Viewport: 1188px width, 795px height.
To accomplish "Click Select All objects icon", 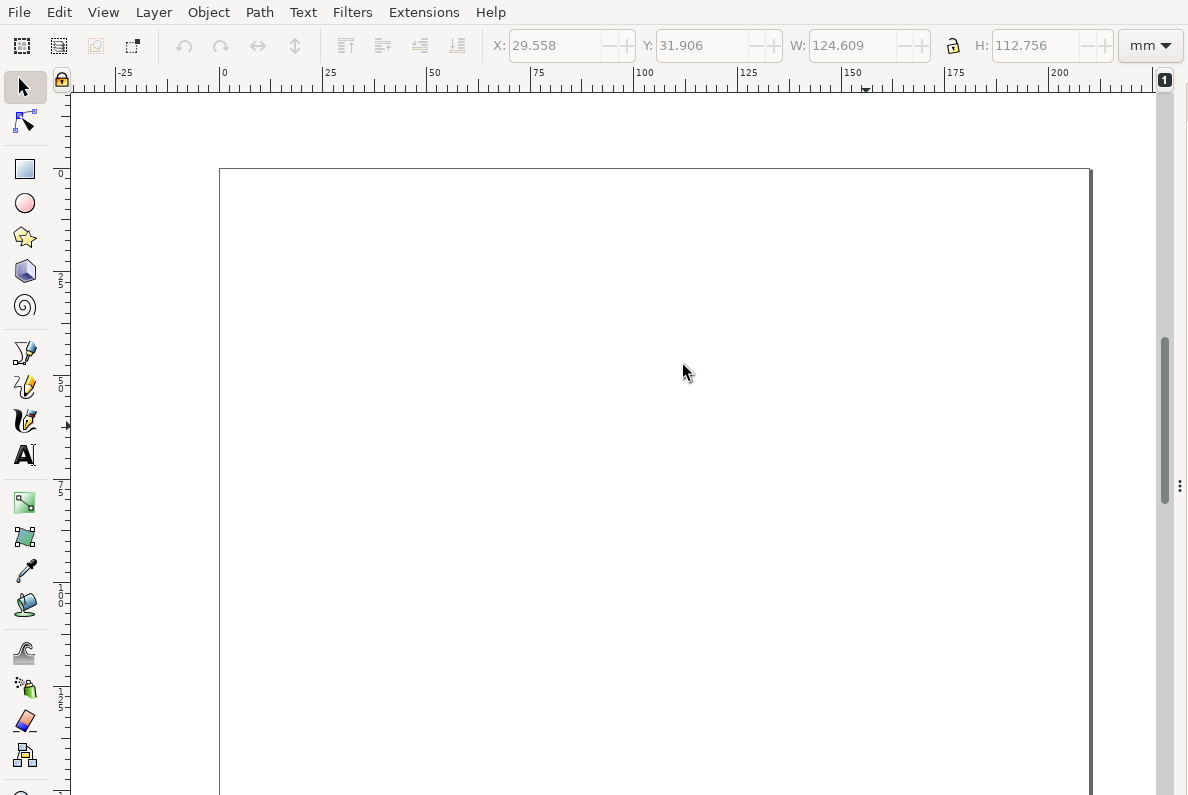I will [22, 45].
